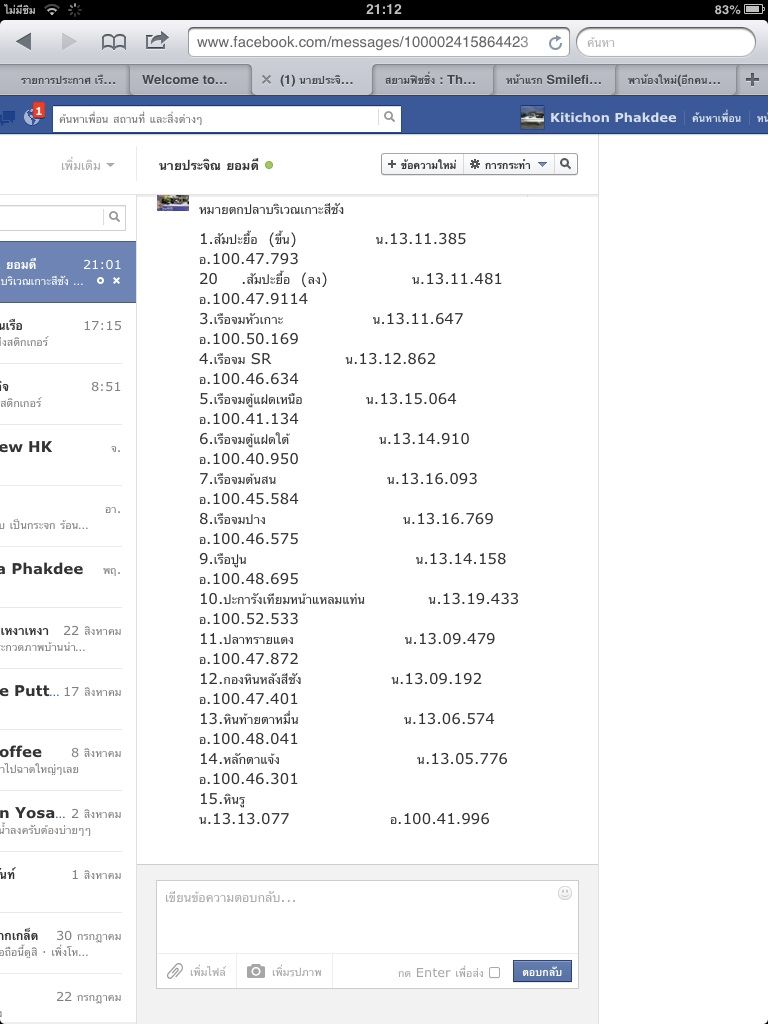Click the camera เพิ่มรูปภาพ option
Viewport: 768px width, 1024px height.
285,971
